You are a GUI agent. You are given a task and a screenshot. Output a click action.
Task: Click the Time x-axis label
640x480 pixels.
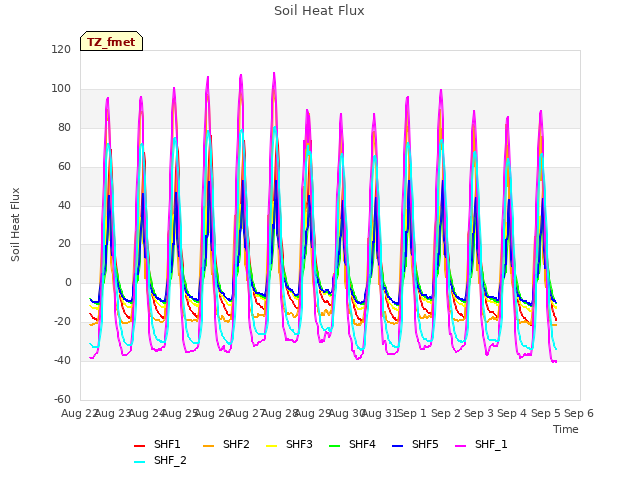[x=565, y=429]
